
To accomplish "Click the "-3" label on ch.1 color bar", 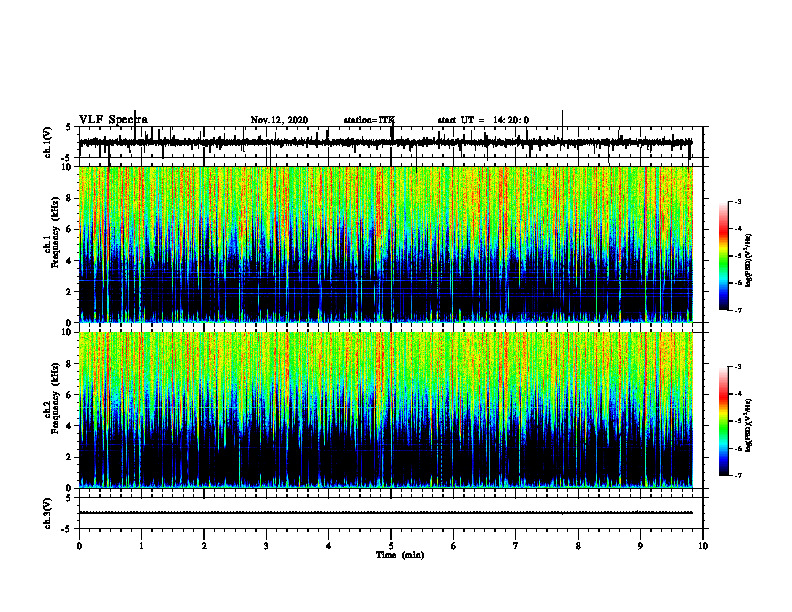I will tap(738, 201).
